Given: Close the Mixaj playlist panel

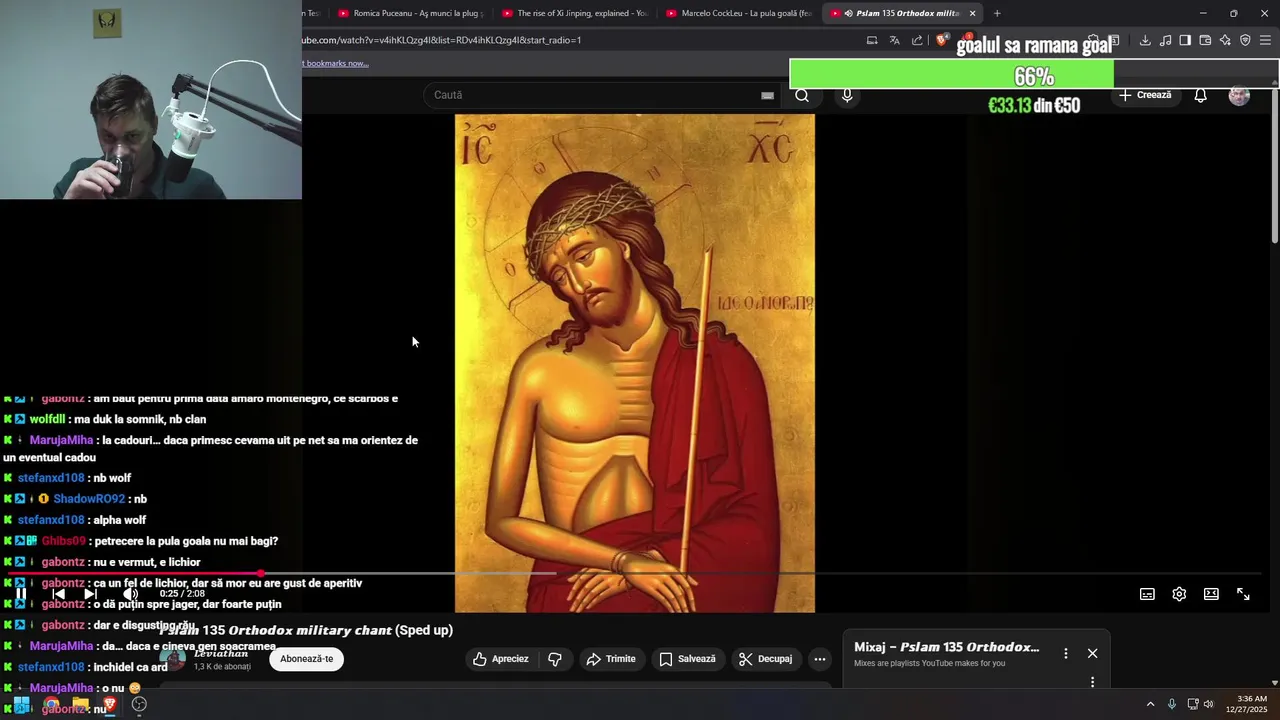Looking at the screenshot, I should [1092, 653].
